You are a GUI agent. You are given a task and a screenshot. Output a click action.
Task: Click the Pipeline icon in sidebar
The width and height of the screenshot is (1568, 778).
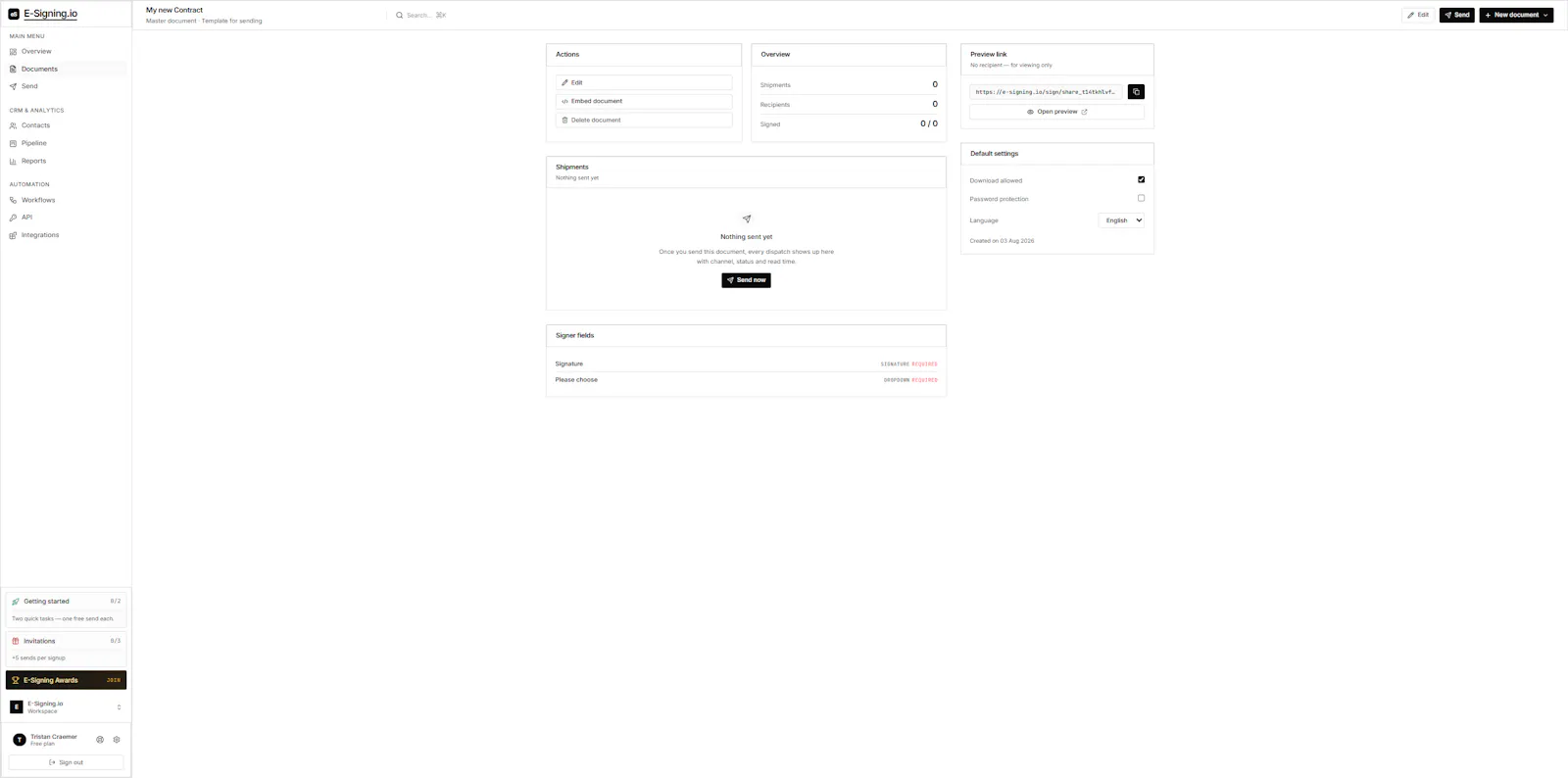coord(13,143)
